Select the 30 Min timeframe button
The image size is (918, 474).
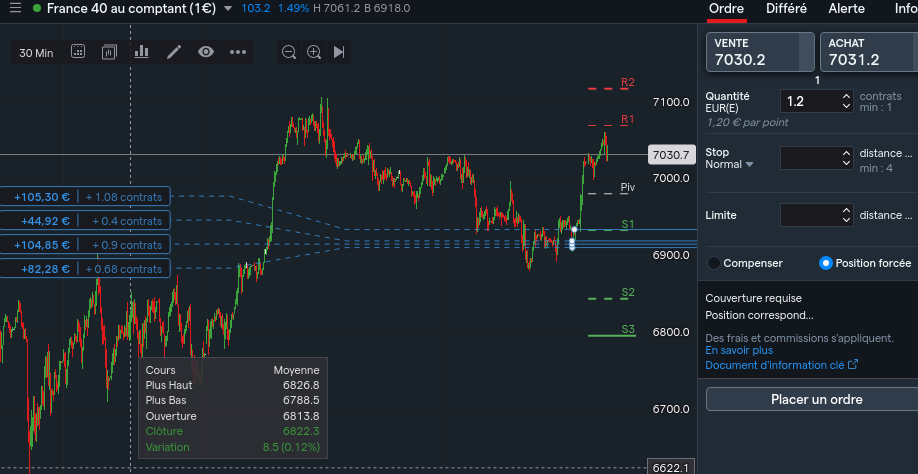coord(36,53)
